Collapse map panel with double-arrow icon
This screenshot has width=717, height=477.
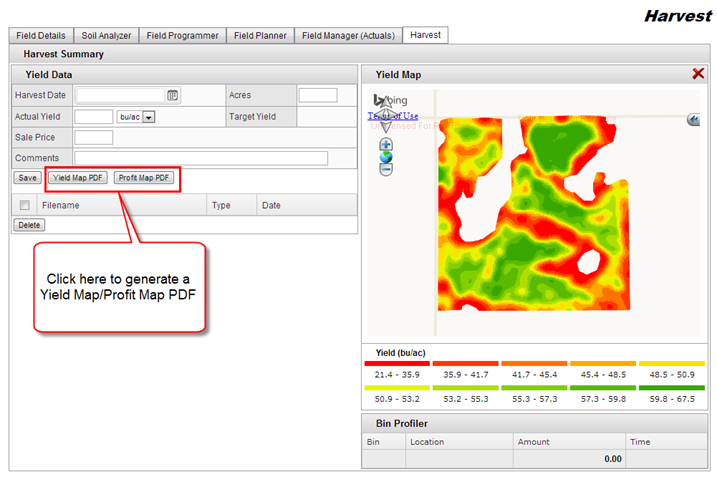point(694,120)
